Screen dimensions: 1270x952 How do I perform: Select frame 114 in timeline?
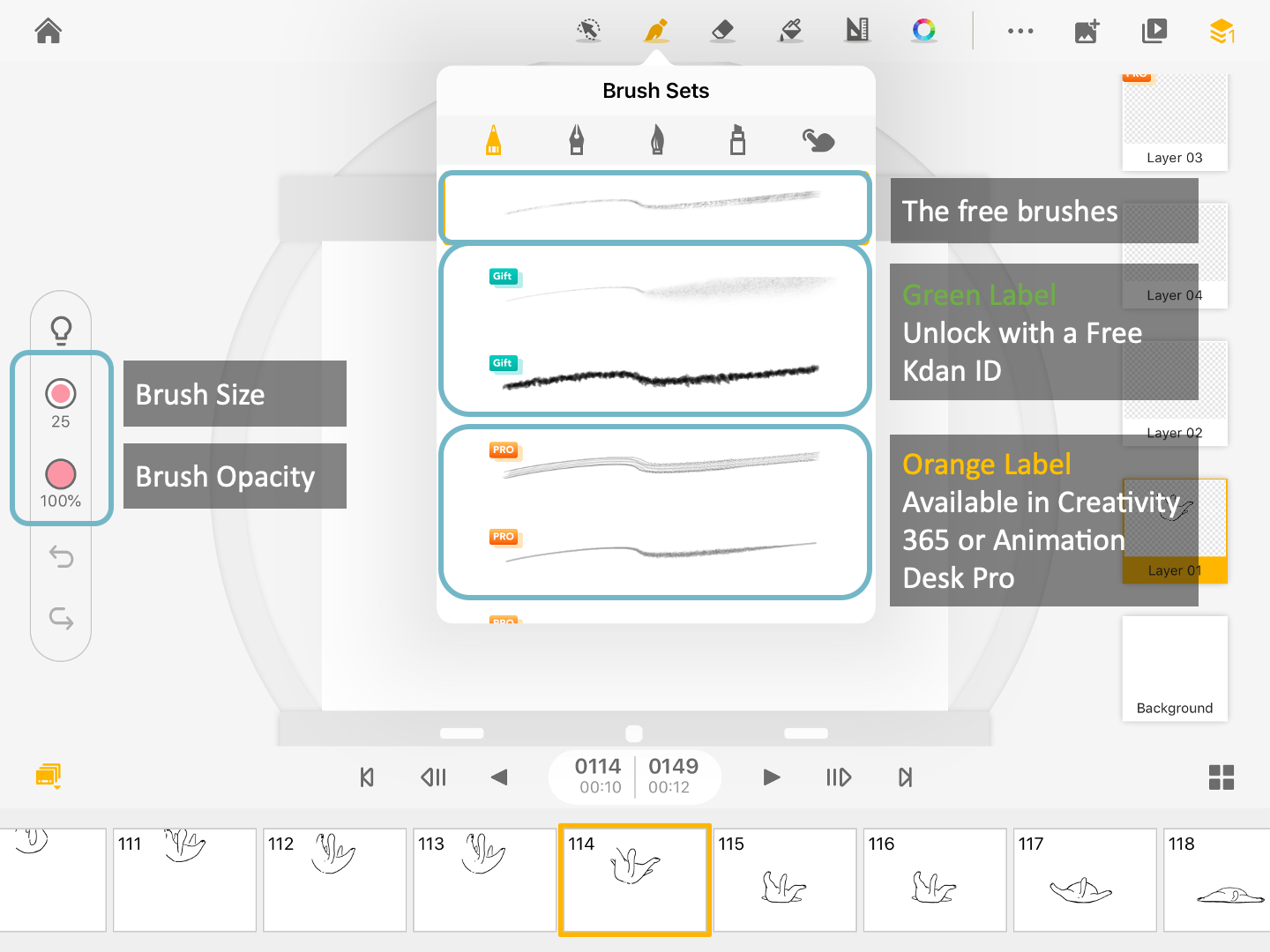(x=635, y=880)
